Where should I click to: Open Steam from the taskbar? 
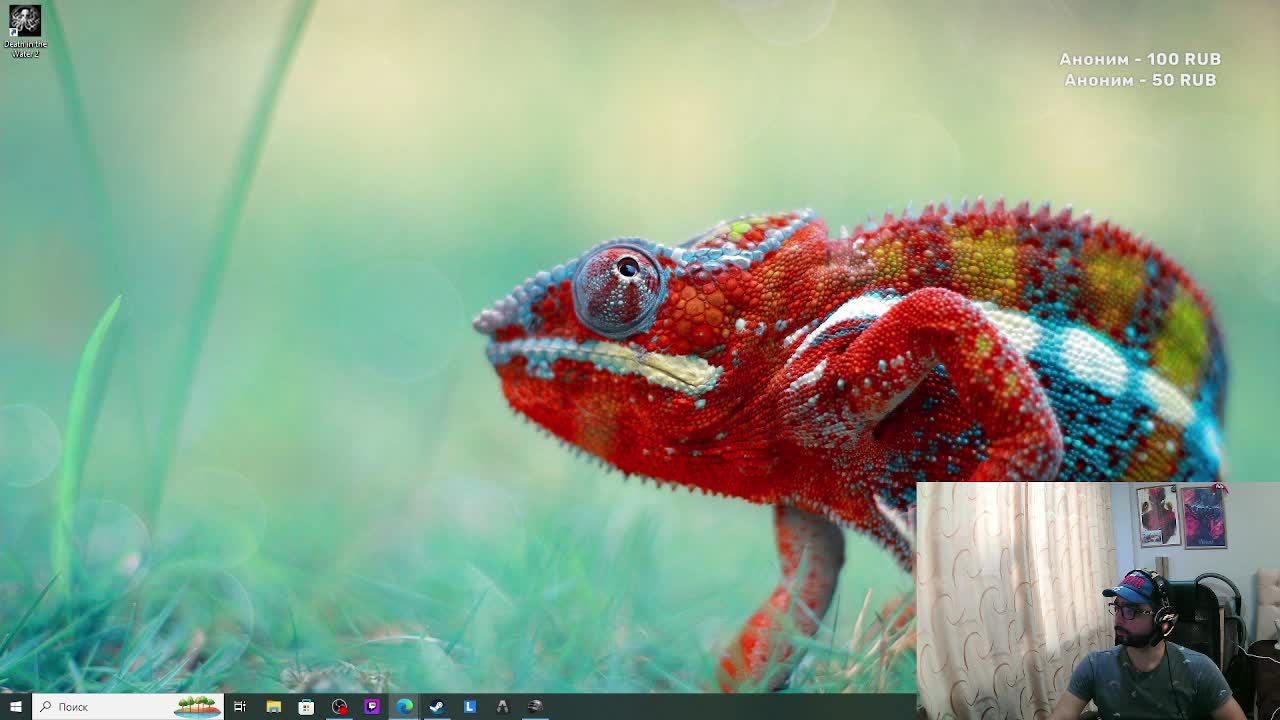click(437, 706)
